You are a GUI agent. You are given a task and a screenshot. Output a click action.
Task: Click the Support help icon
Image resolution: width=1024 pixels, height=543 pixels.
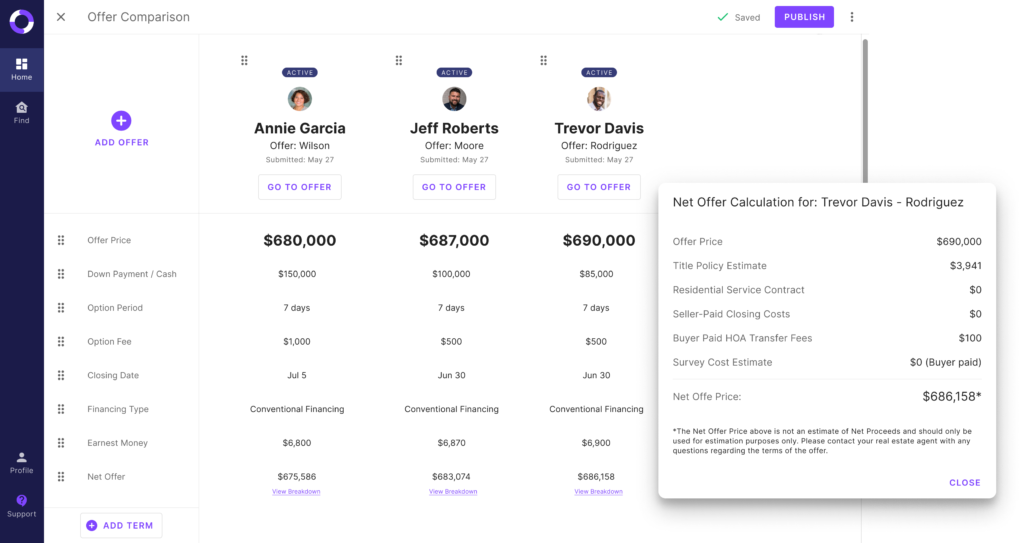coord(21,501)
